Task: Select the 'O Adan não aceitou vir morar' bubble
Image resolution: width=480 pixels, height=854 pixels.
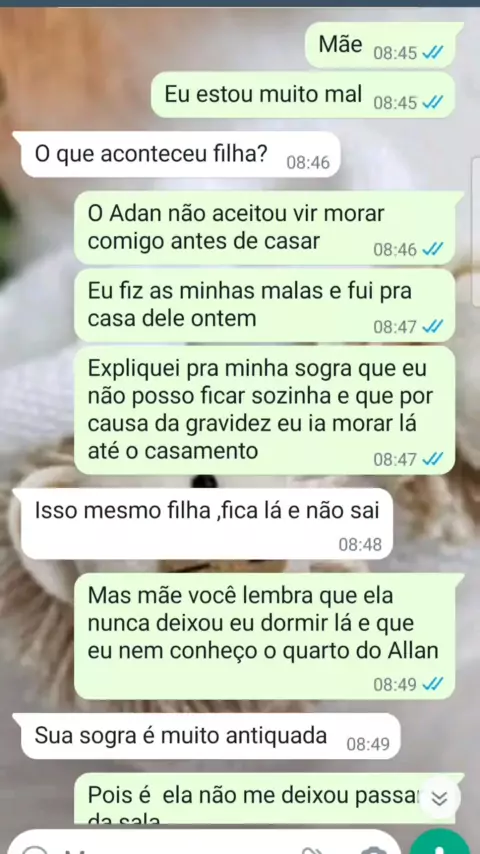Action: click(x=265, y=228)
